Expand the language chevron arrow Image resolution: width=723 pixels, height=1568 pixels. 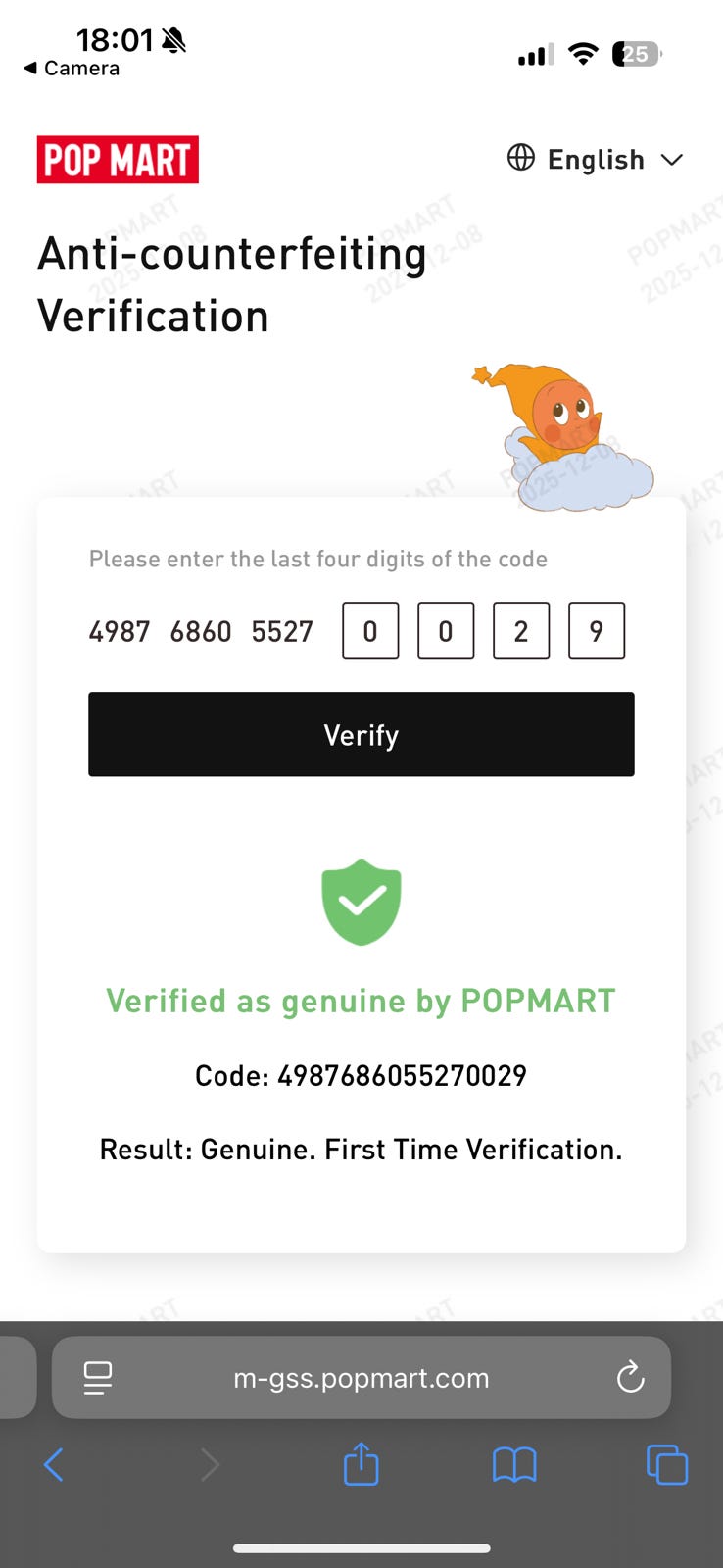[671, 160]
